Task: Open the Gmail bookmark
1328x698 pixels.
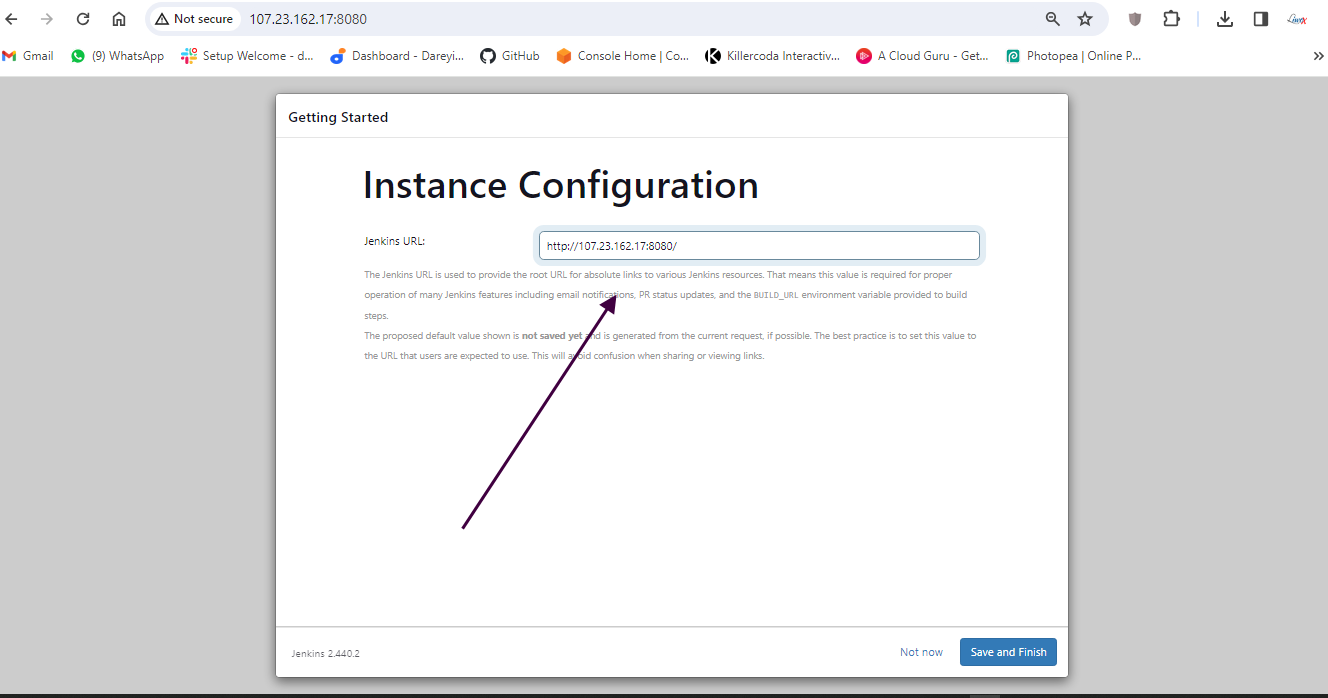Action: coord(28,56)
